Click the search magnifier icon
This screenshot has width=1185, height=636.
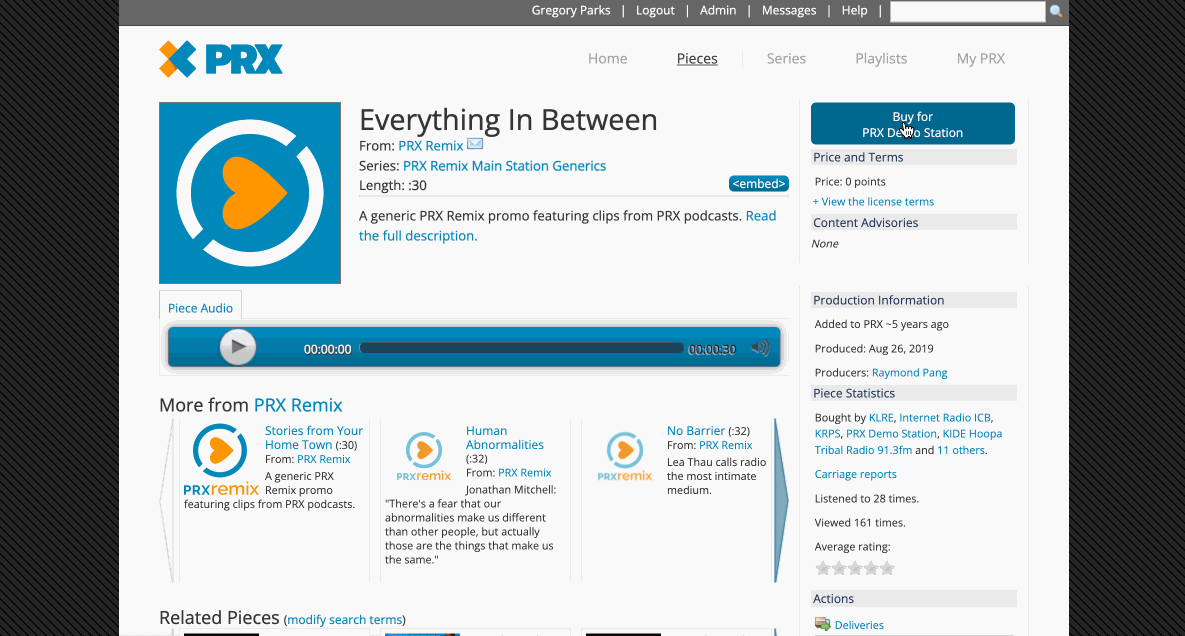1056,12
